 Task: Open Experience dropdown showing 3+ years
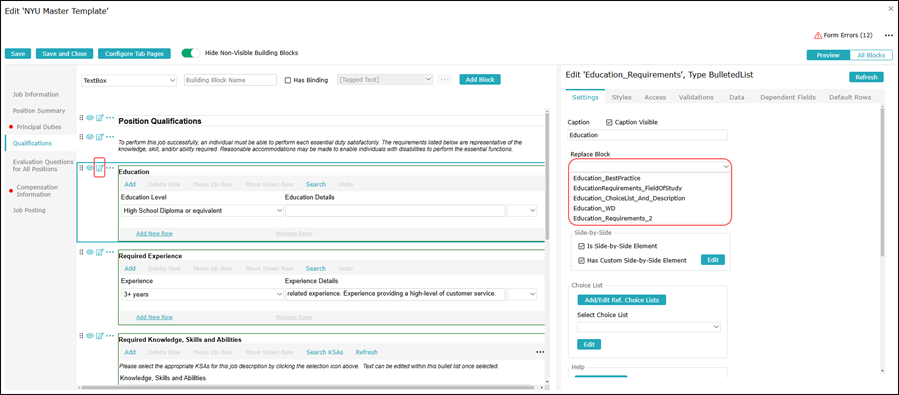[202, 294]
